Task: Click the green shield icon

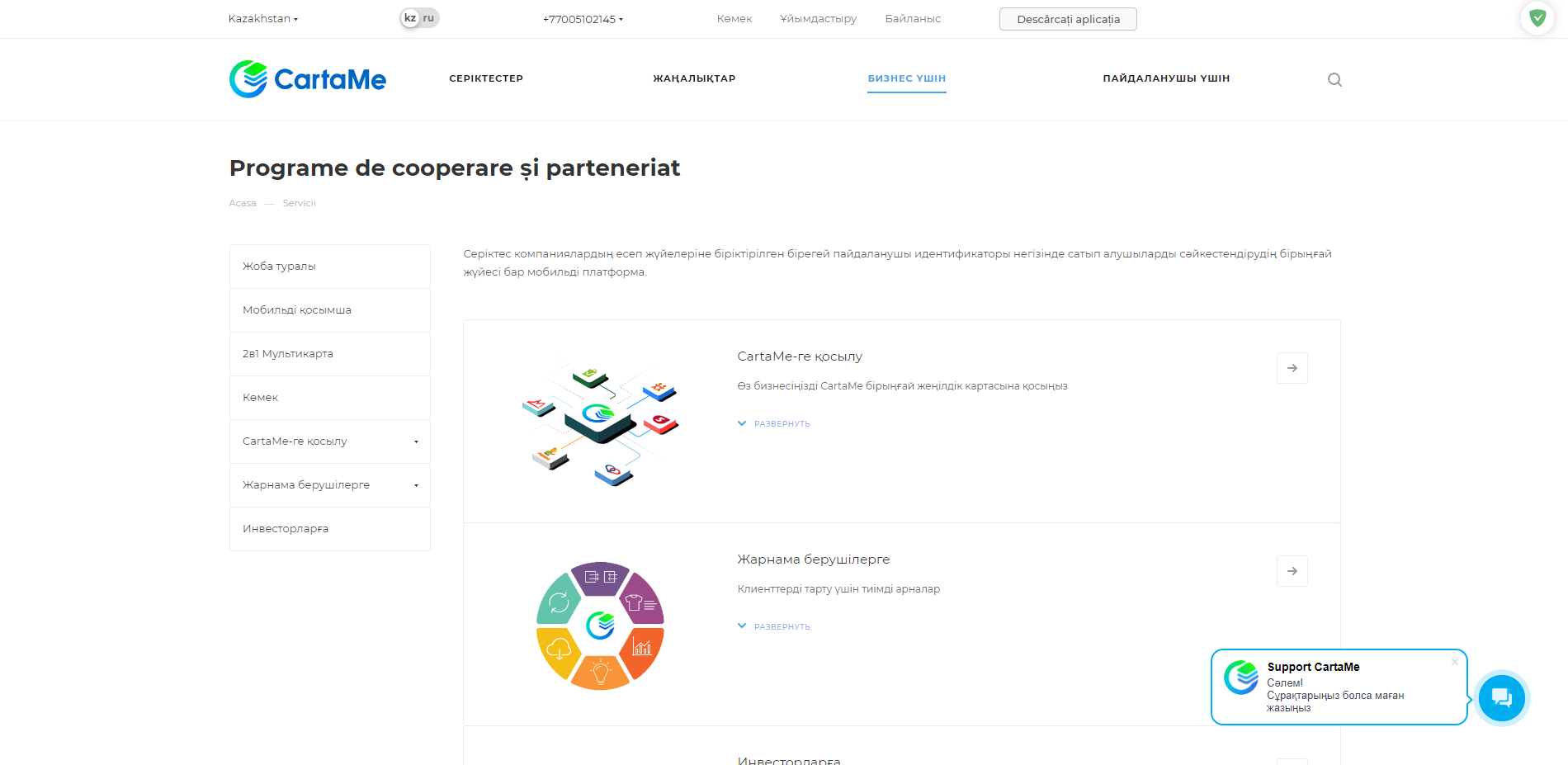Action: (1537, 17)
